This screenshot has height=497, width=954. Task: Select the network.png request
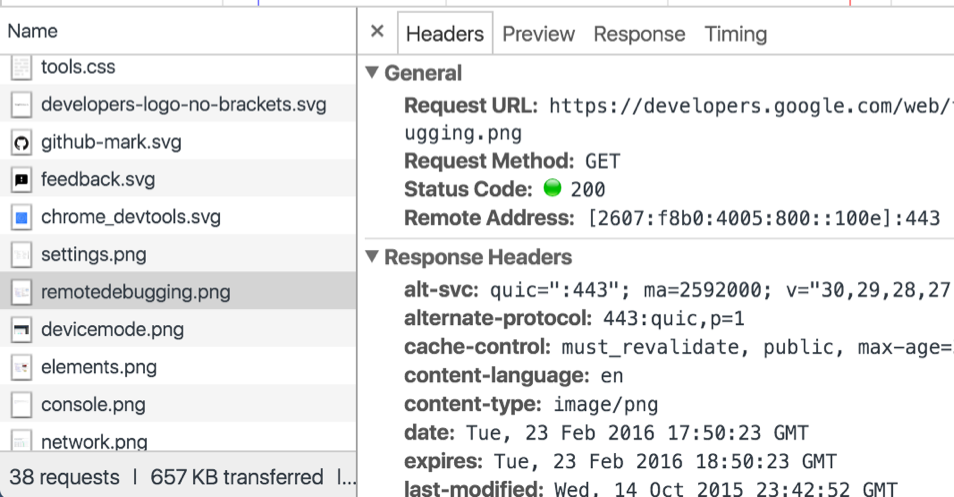coord(178,438)
